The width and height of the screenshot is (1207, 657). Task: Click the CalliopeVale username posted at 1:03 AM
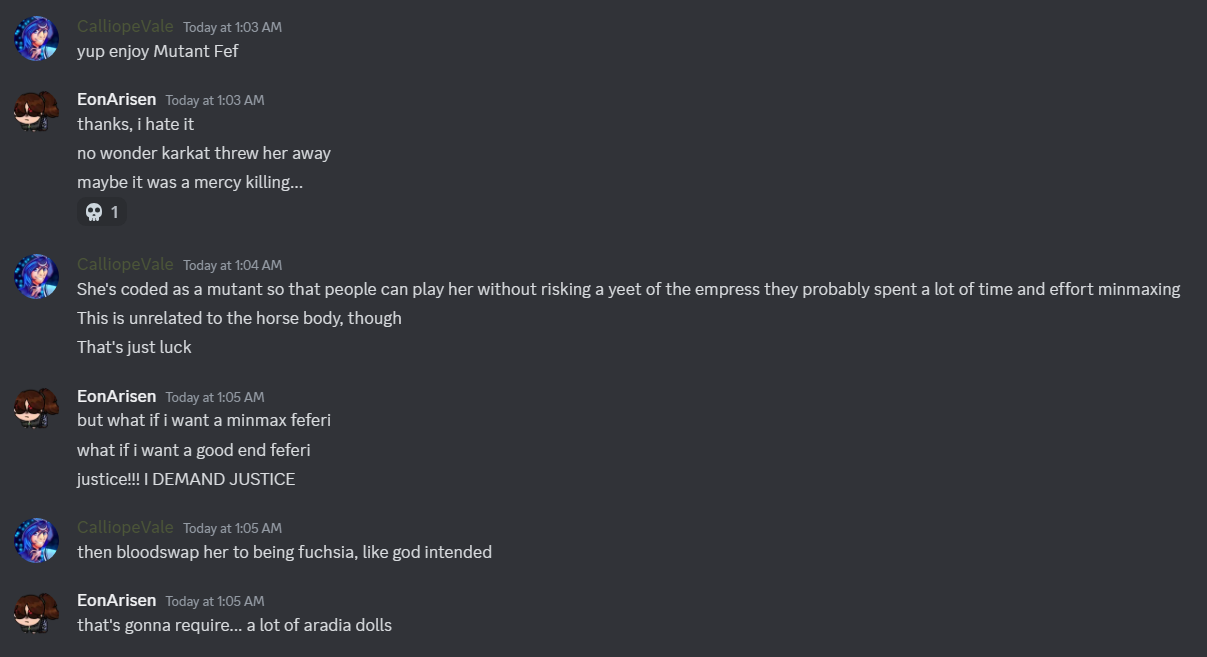tap(125, 26)
